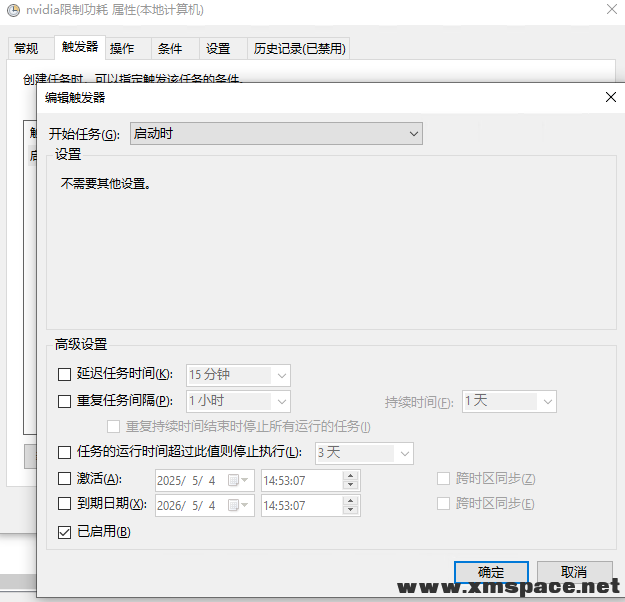Open the 开始任务 dropdown showing 启动时
The image size is (625, 602).
[x=276, y=134]
